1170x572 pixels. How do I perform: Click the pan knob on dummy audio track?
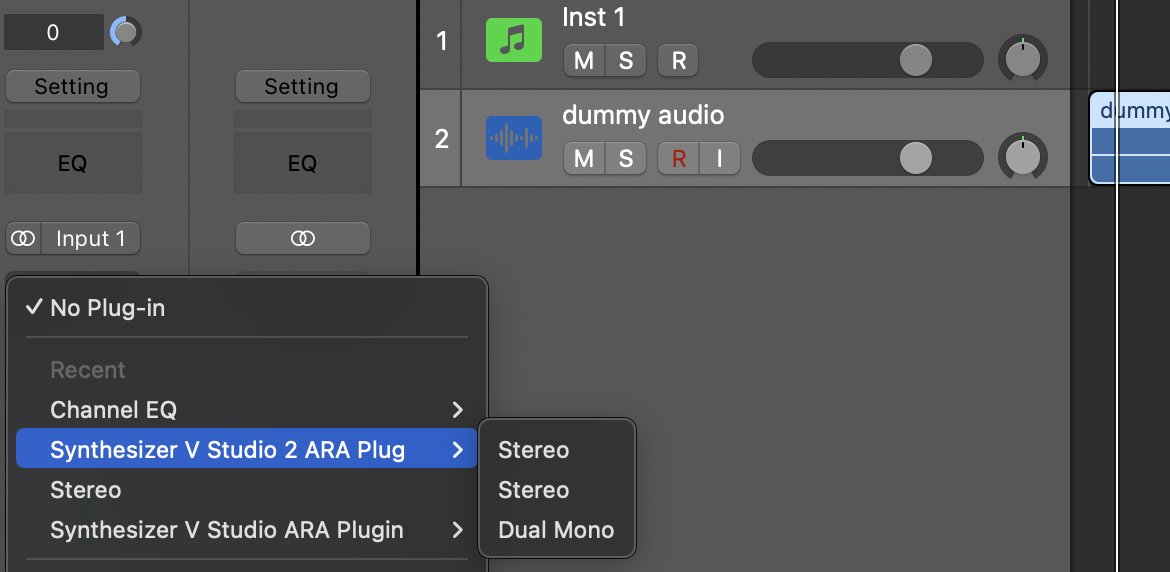pos(1022,157)
